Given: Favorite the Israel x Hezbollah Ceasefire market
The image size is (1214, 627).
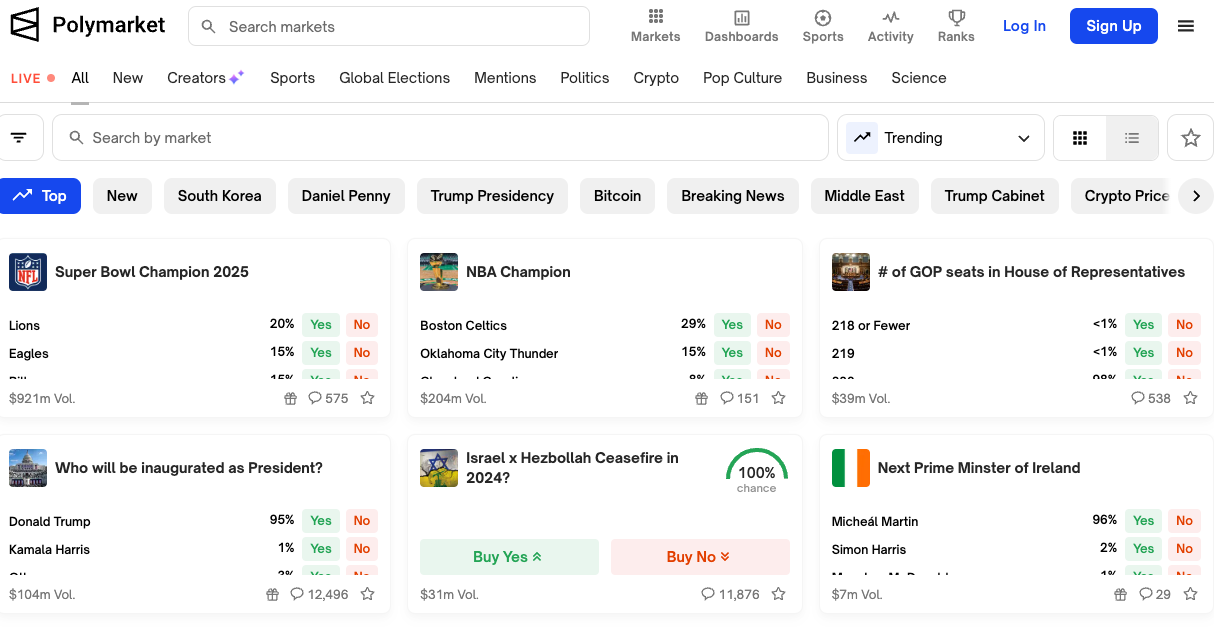Looking at the screenshot, I should 779,594.
